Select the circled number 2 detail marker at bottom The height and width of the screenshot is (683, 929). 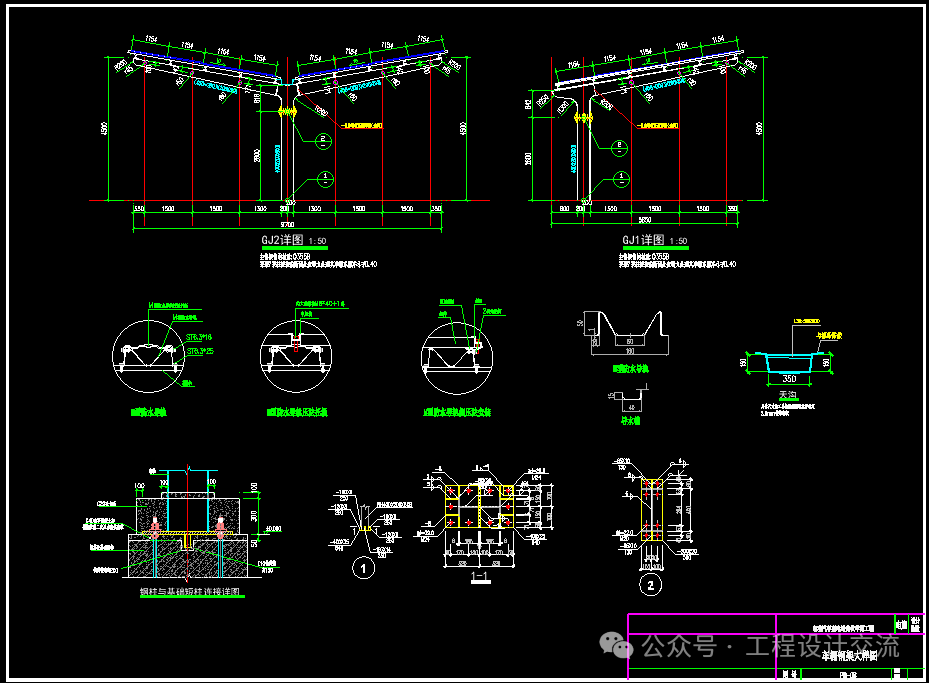(652, 584)
